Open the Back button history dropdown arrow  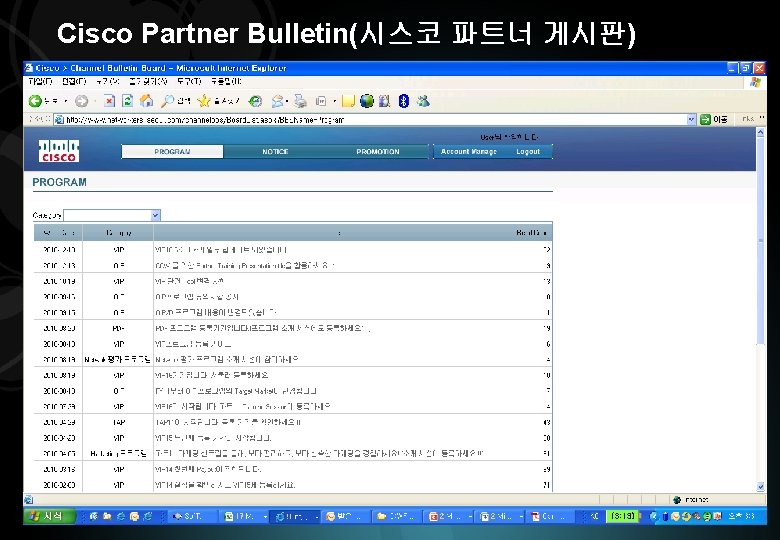click(x=65, y=101)
